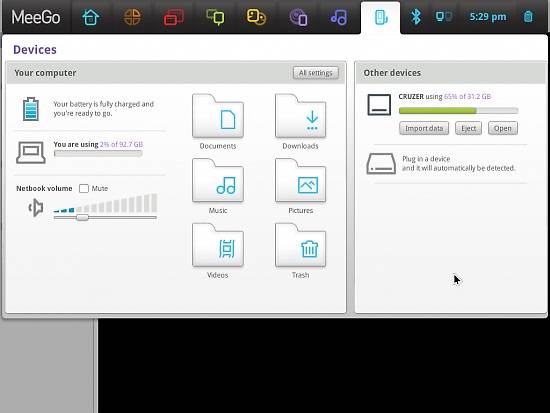Click the MeeGo logo
The image size is (550, 413).
(36, 17)
